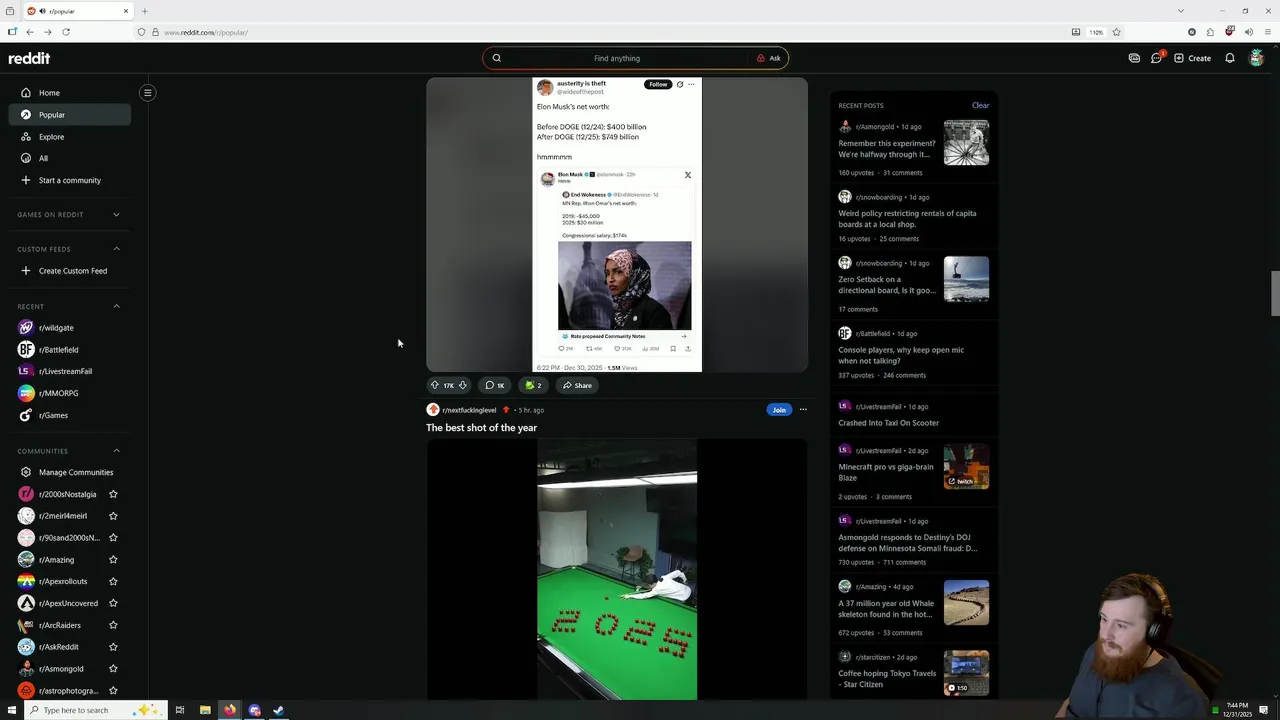Open r/nextfuckinglevel community link

[x=469, y=410]
